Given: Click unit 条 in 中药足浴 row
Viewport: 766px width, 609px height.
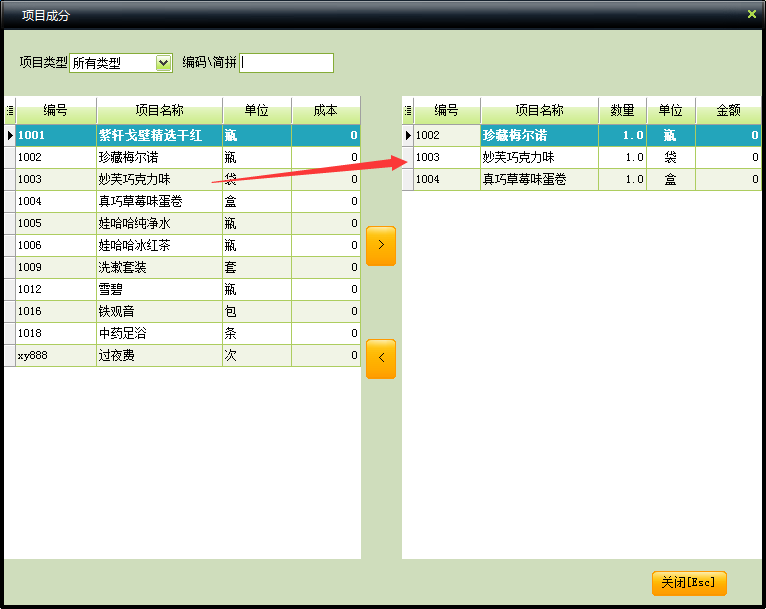Looking at the screenshot, I should click(257, 333).
